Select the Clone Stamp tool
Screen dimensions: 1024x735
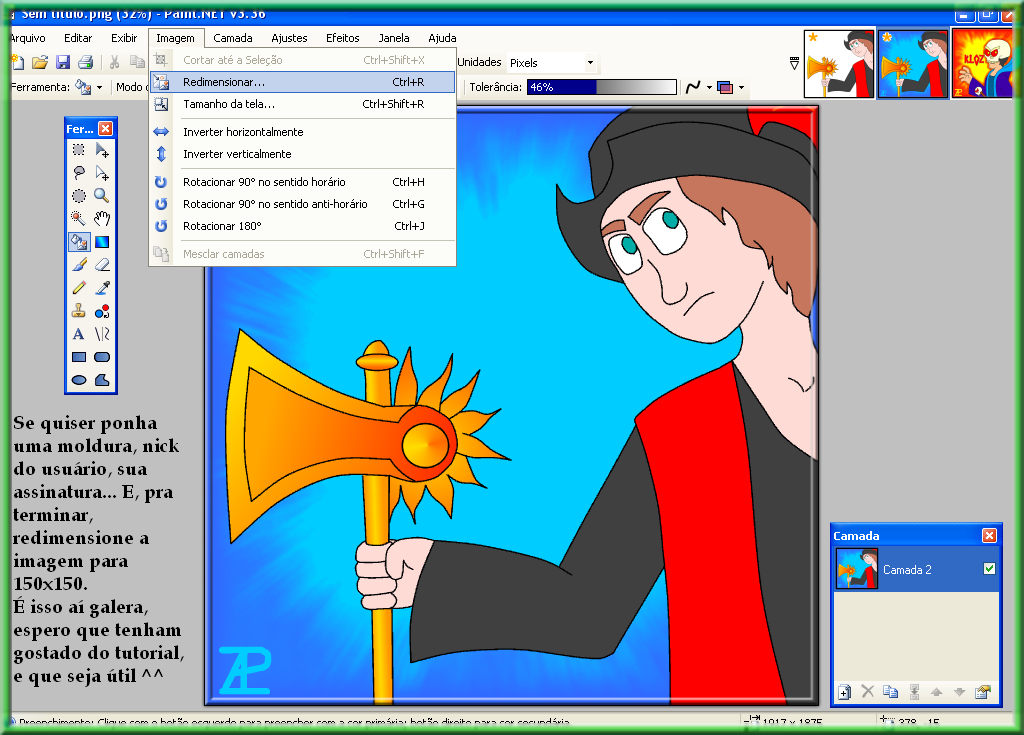tap(78, 311)
